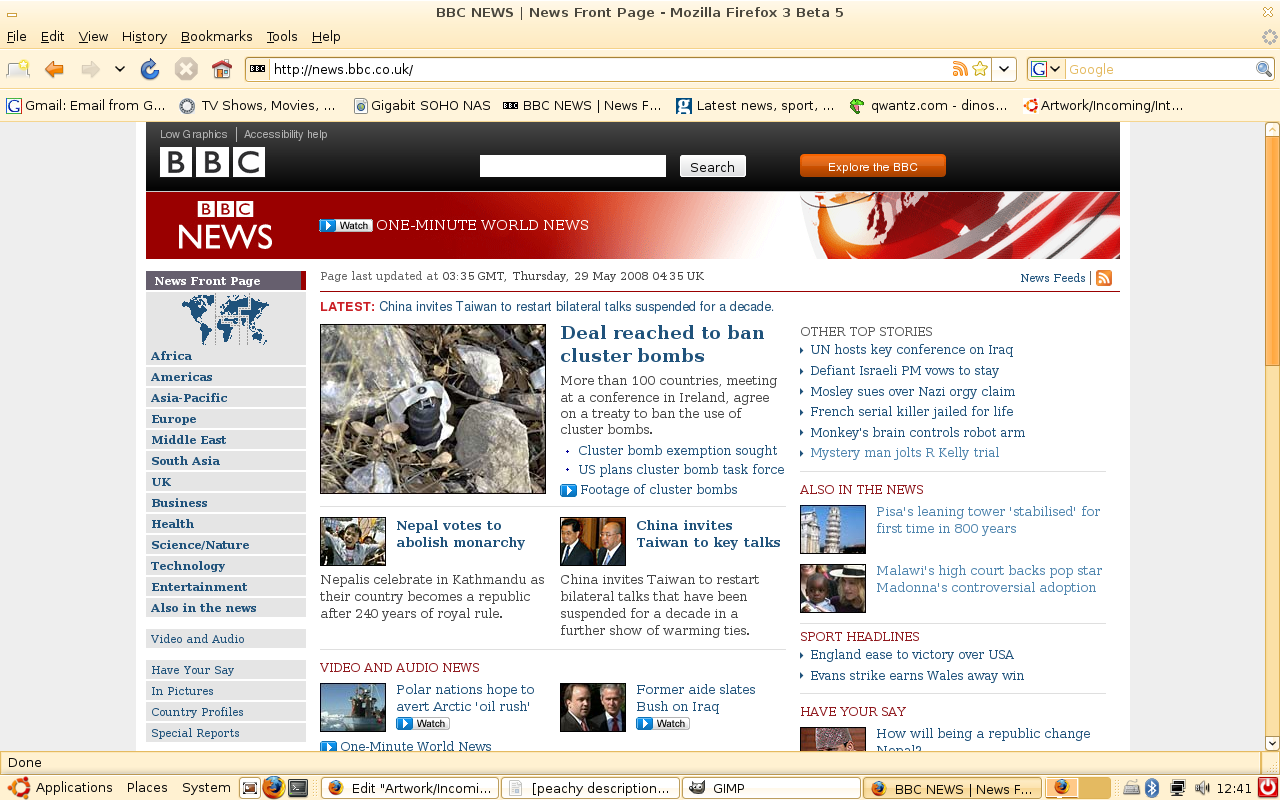1280x800 pixels.
Task: Click the volume speaker tray icon
Action: 1202,787
